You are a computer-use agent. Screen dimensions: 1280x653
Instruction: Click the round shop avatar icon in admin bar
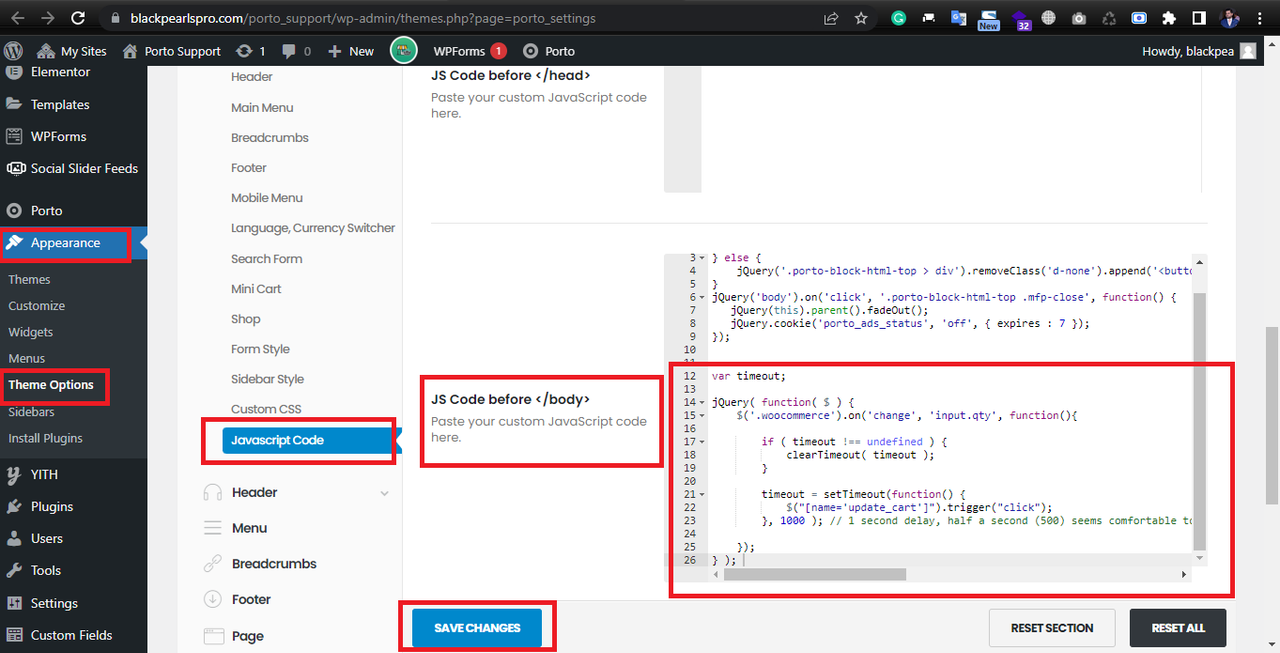pyautogui.click(x=403, y=51)
